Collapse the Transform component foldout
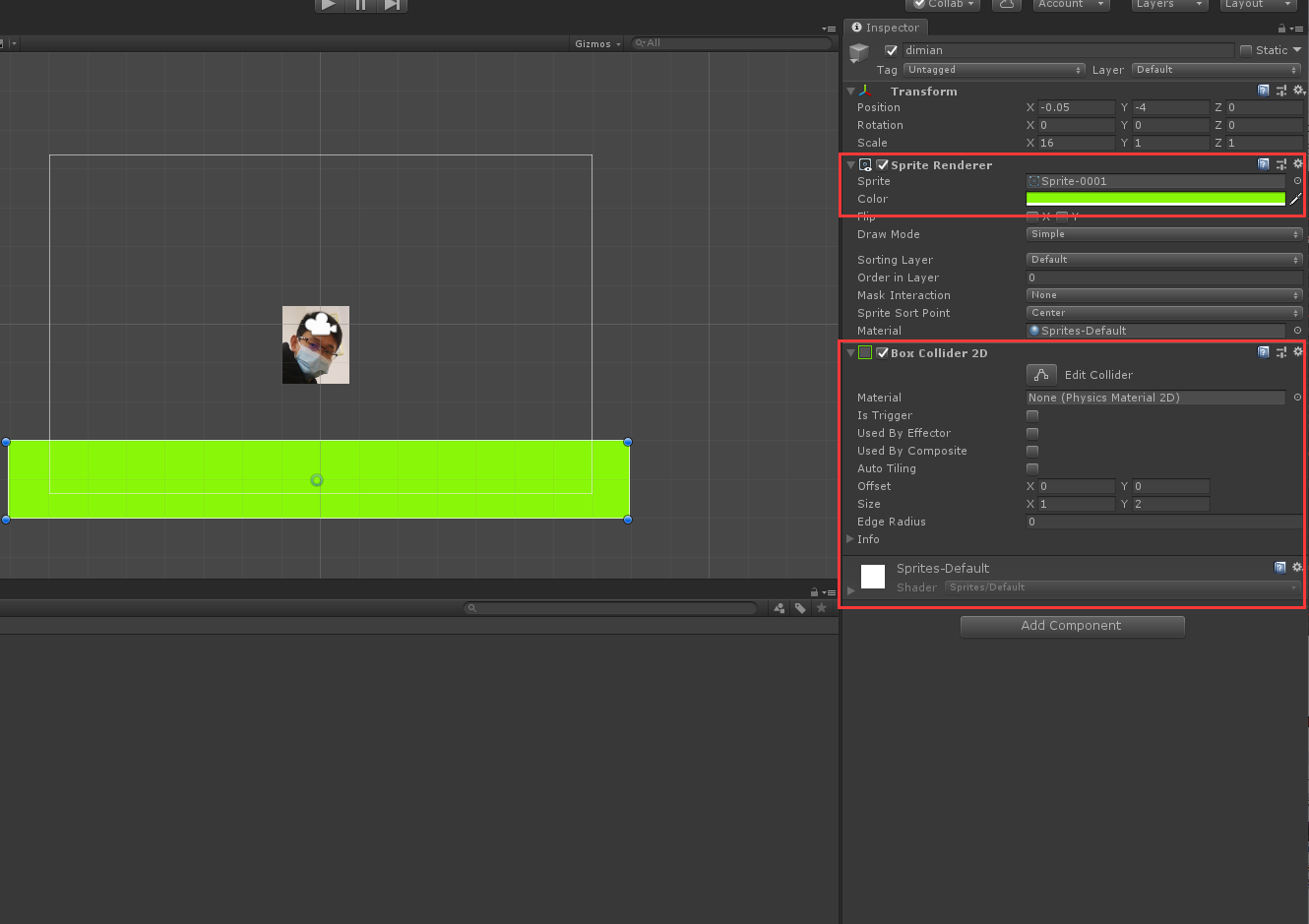Screen dimensions: 1309x924 850,91
